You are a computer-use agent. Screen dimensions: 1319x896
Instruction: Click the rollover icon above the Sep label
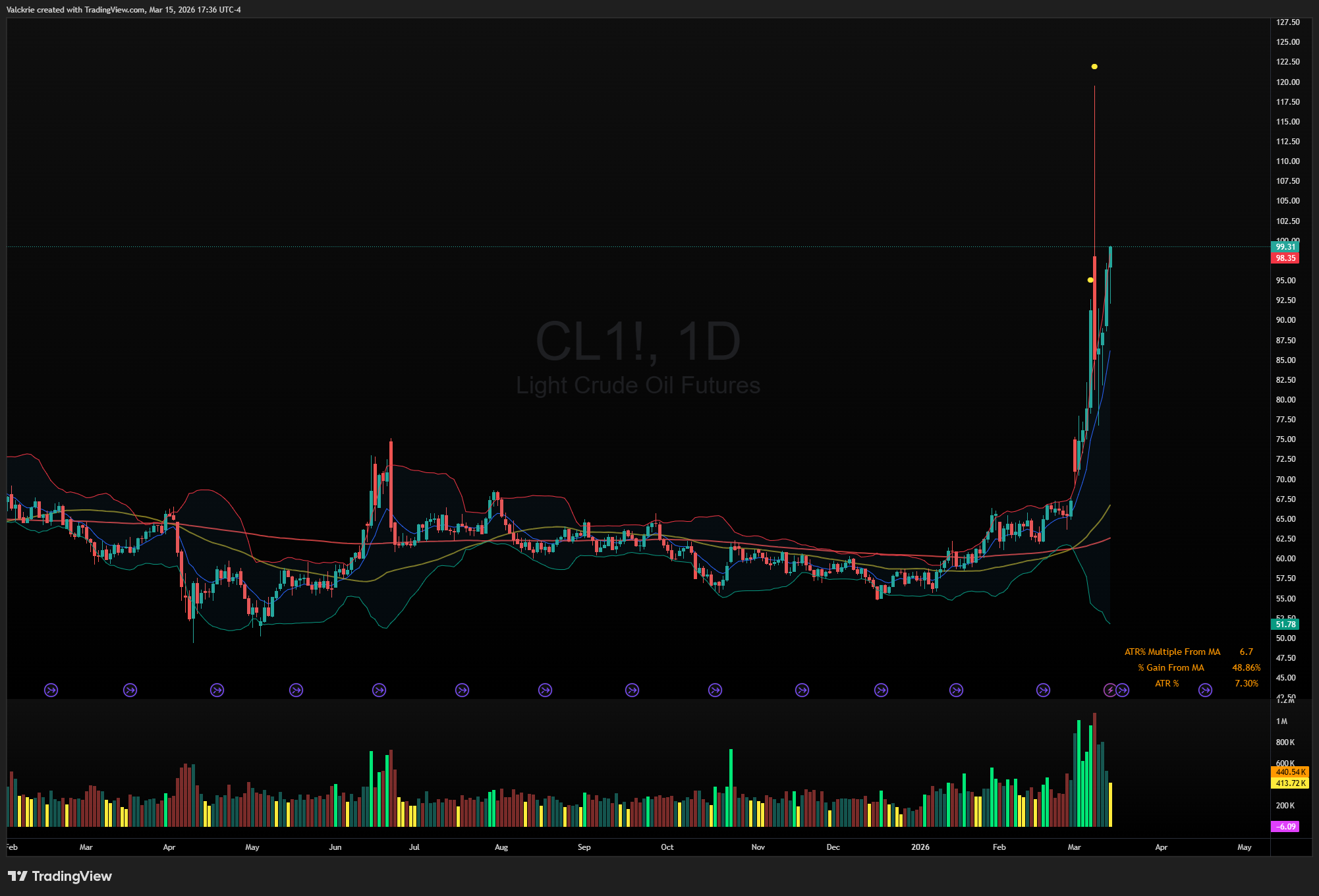(545, 690)
